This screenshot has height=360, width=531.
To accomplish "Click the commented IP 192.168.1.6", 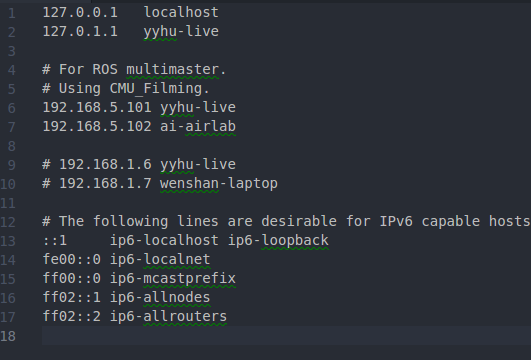I will coord(105,165).
